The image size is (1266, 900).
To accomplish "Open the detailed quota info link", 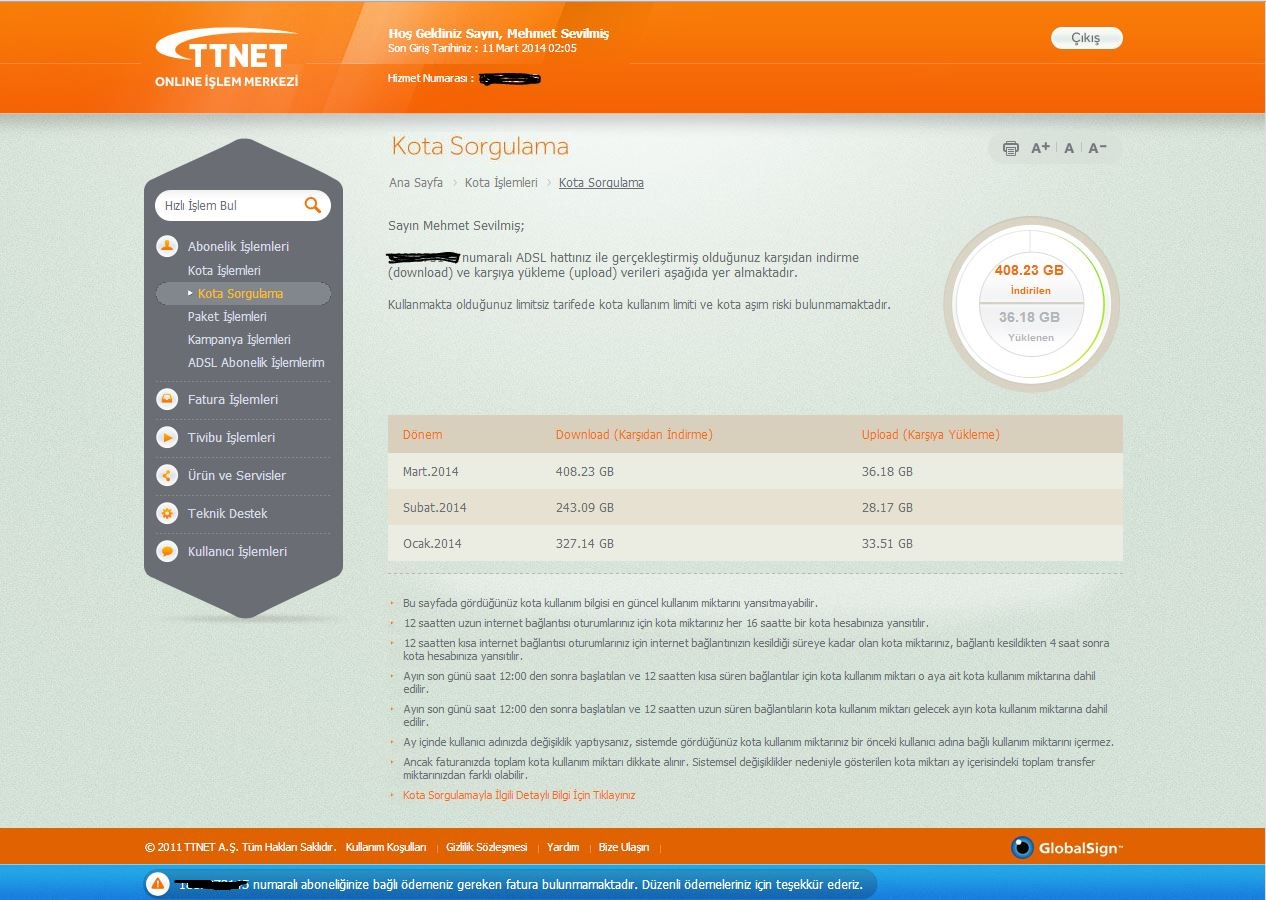I will pos(518,795).
